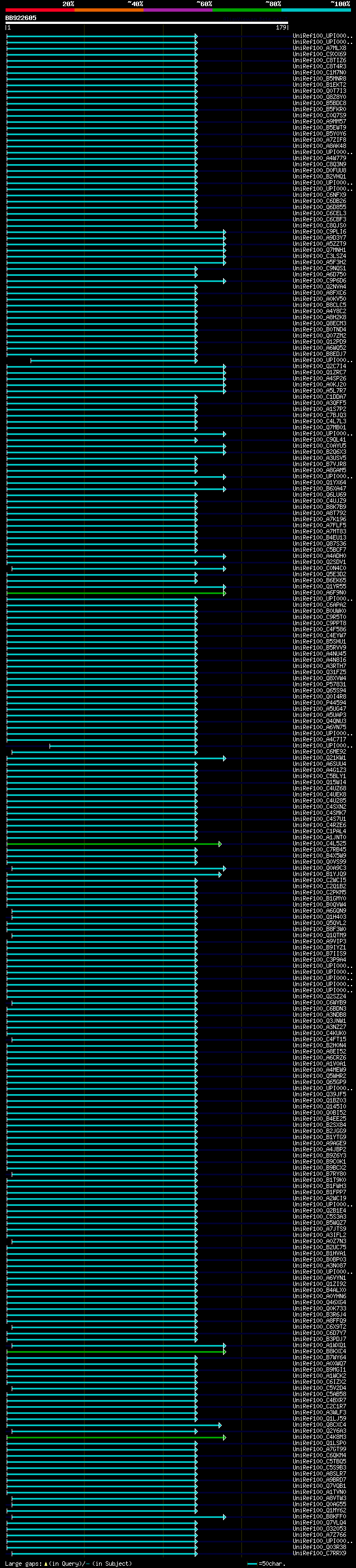Open hit UniRef100_C1M7N0

point(319,72)
